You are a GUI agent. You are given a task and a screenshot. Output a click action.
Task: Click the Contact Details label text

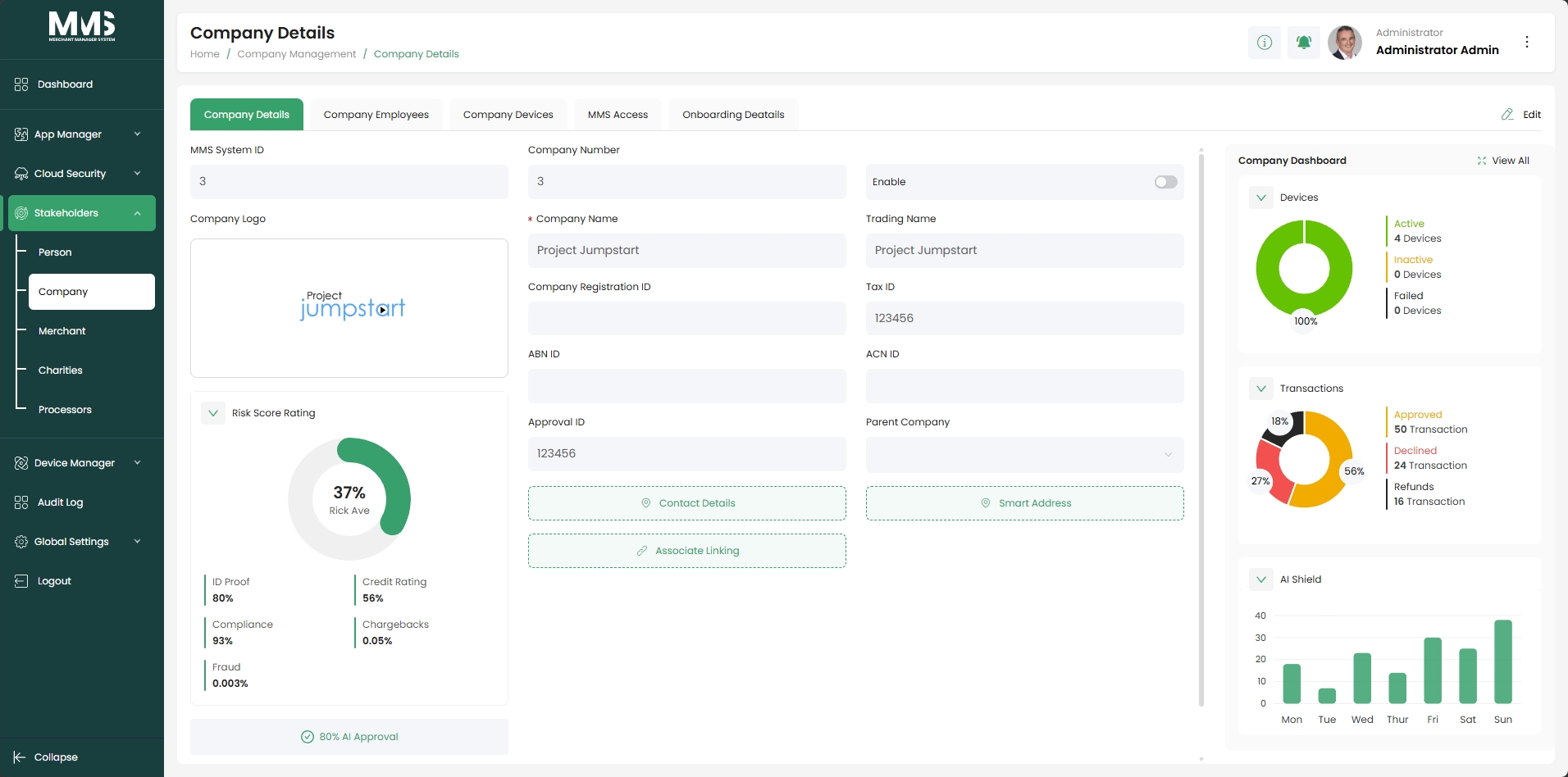(697, 503)
